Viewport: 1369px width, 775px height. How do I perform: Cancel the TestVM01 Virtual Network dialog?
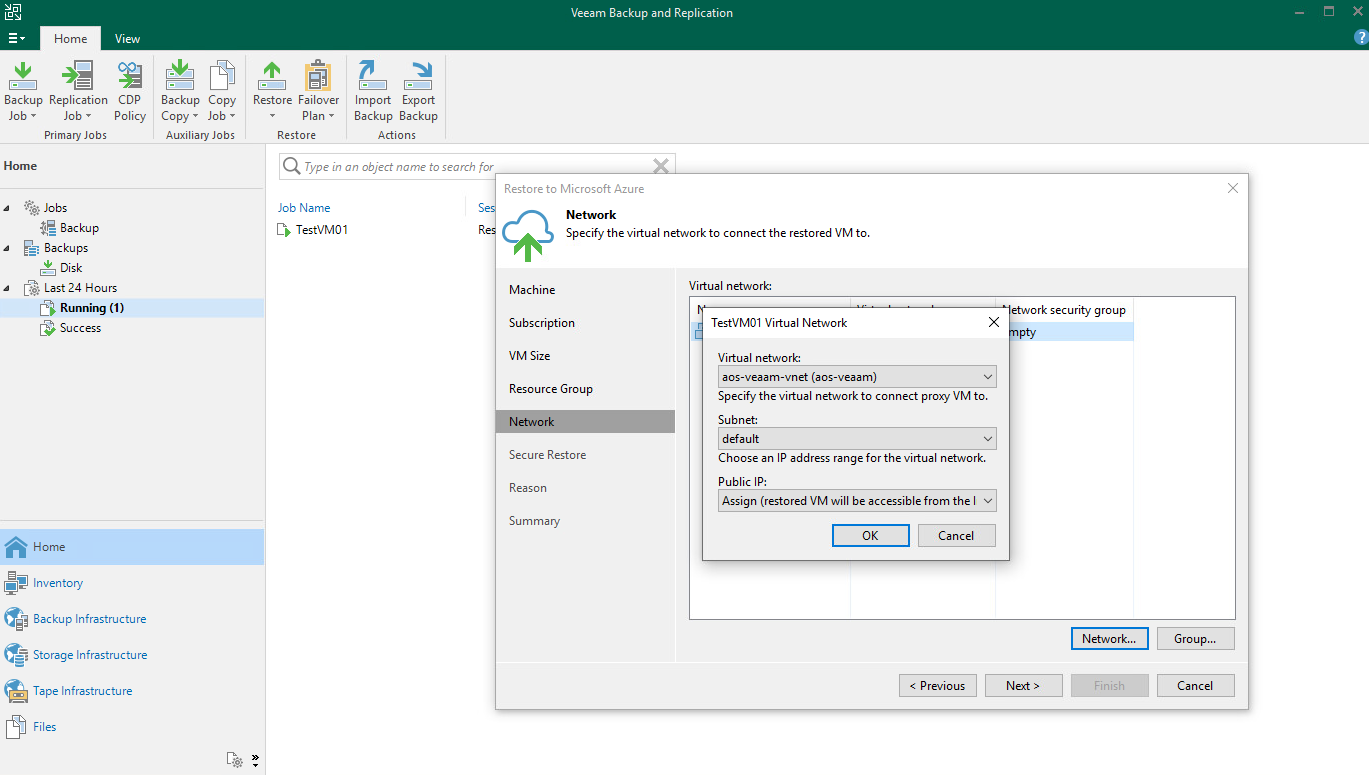tap(956, 536)
